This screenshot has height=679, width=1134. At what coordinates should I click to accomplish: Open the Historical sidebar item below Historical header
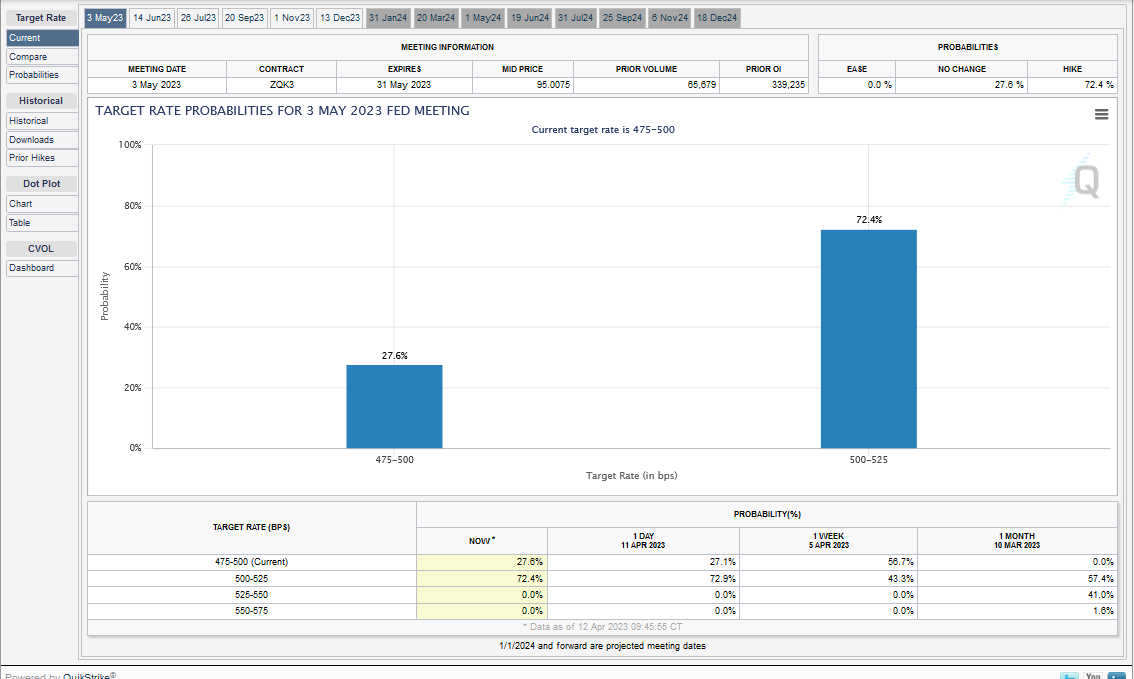[x=42, y=121]
